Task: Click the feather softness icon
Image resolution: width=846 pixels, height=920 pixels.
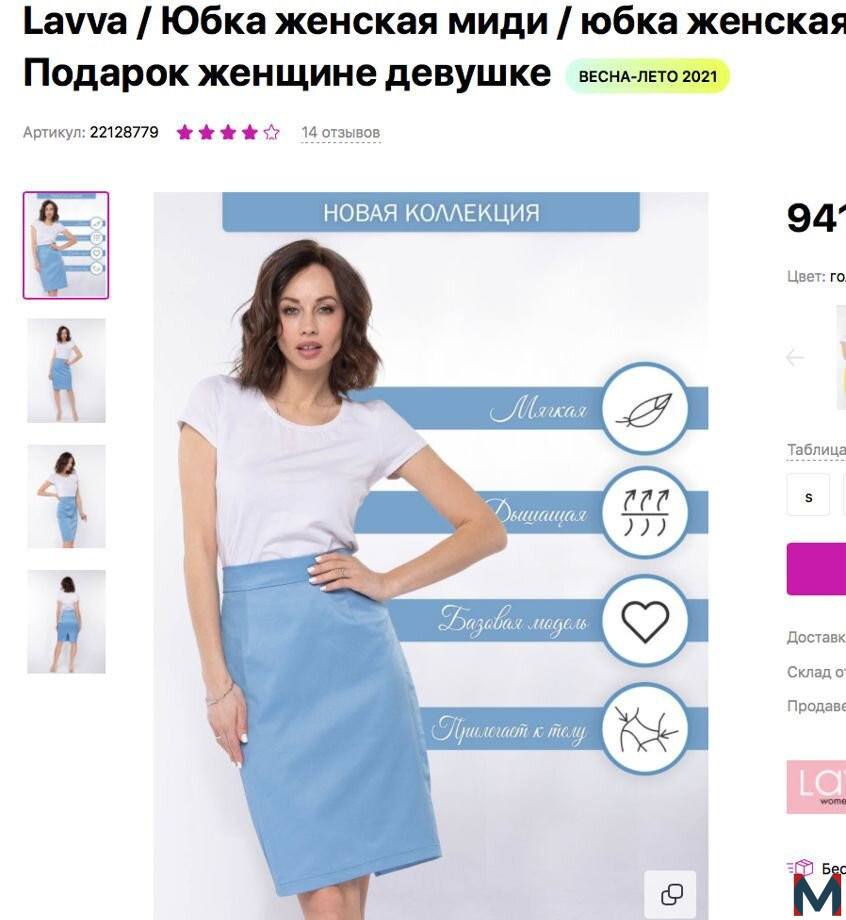Action: click(644, 408)
